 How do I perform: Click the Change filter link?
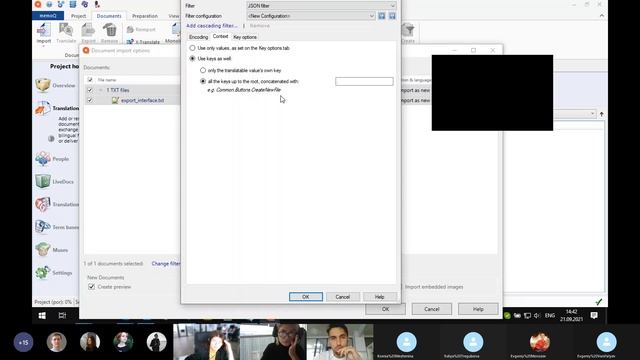tap(166, 264)
